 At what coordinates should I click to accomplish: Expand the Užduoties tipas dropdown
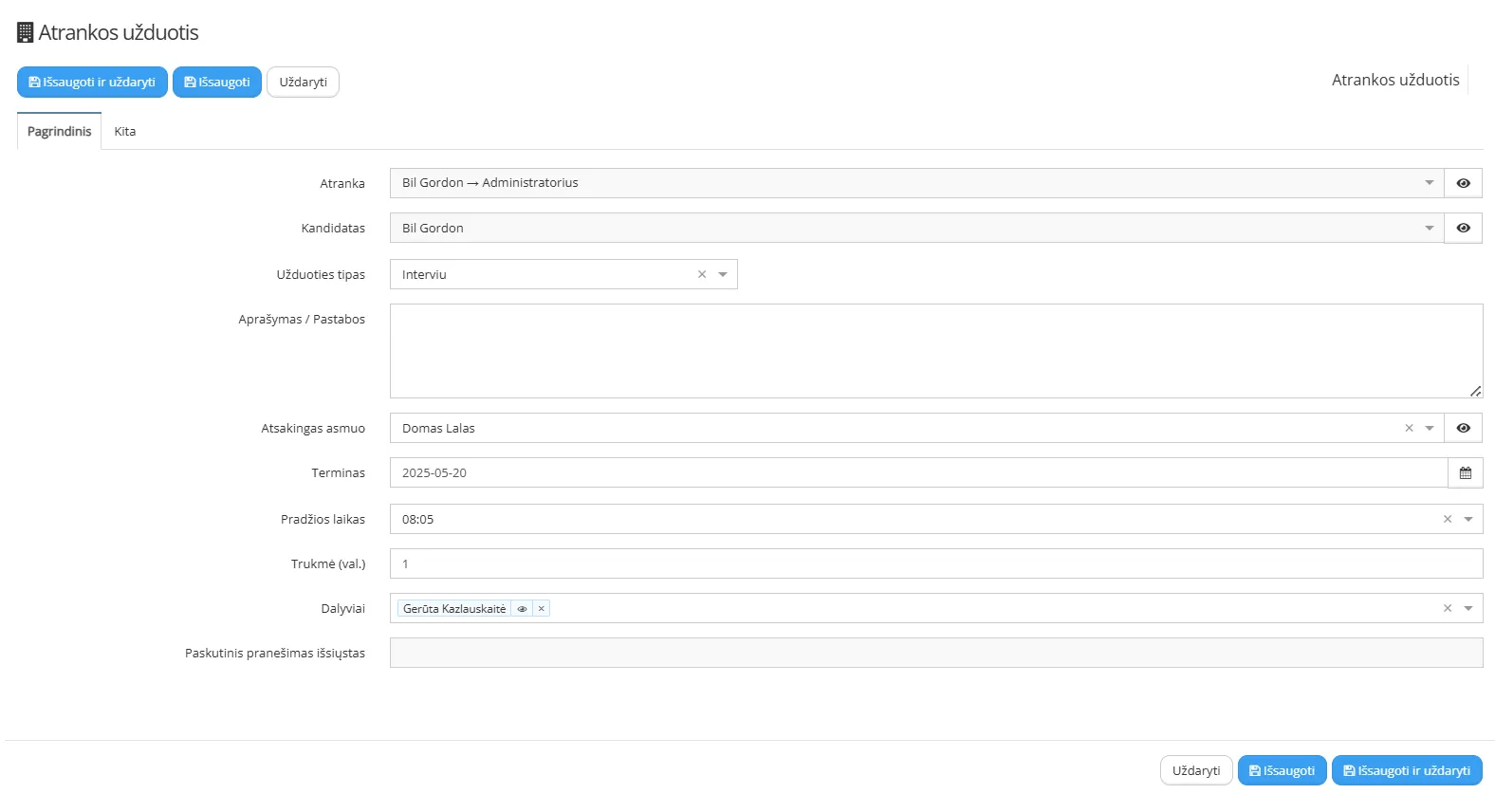pos(723,274)
